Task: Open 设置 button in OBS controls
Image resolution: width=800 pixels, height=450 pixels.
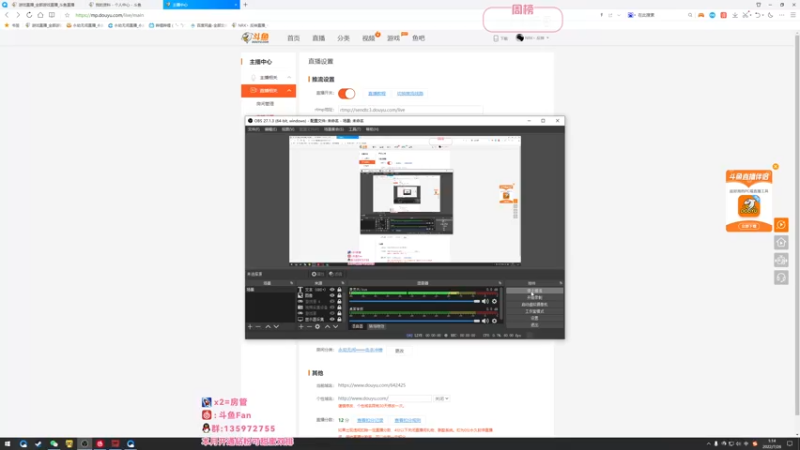Action: 535,318
